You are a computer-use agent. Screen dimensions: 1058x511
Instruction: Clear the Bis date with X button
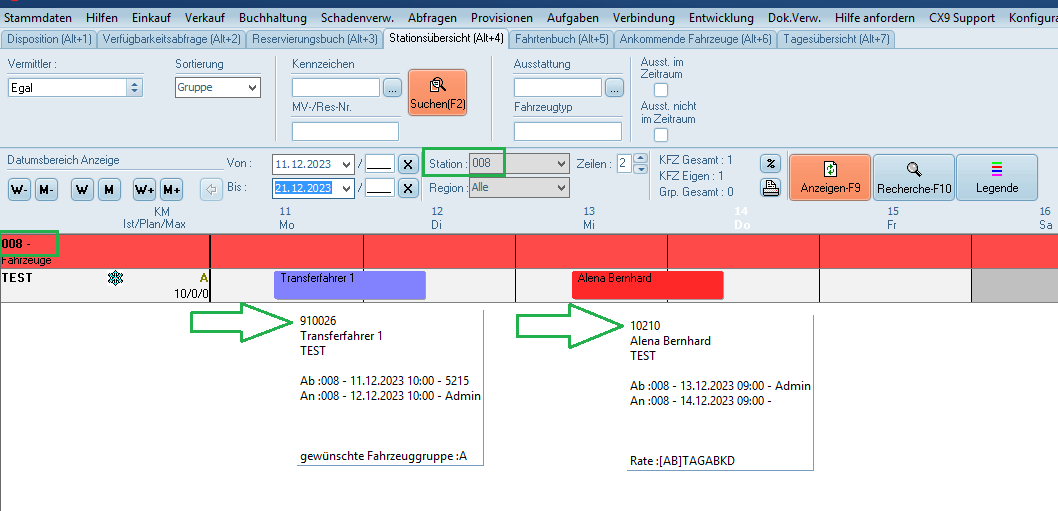pos(408,188)
